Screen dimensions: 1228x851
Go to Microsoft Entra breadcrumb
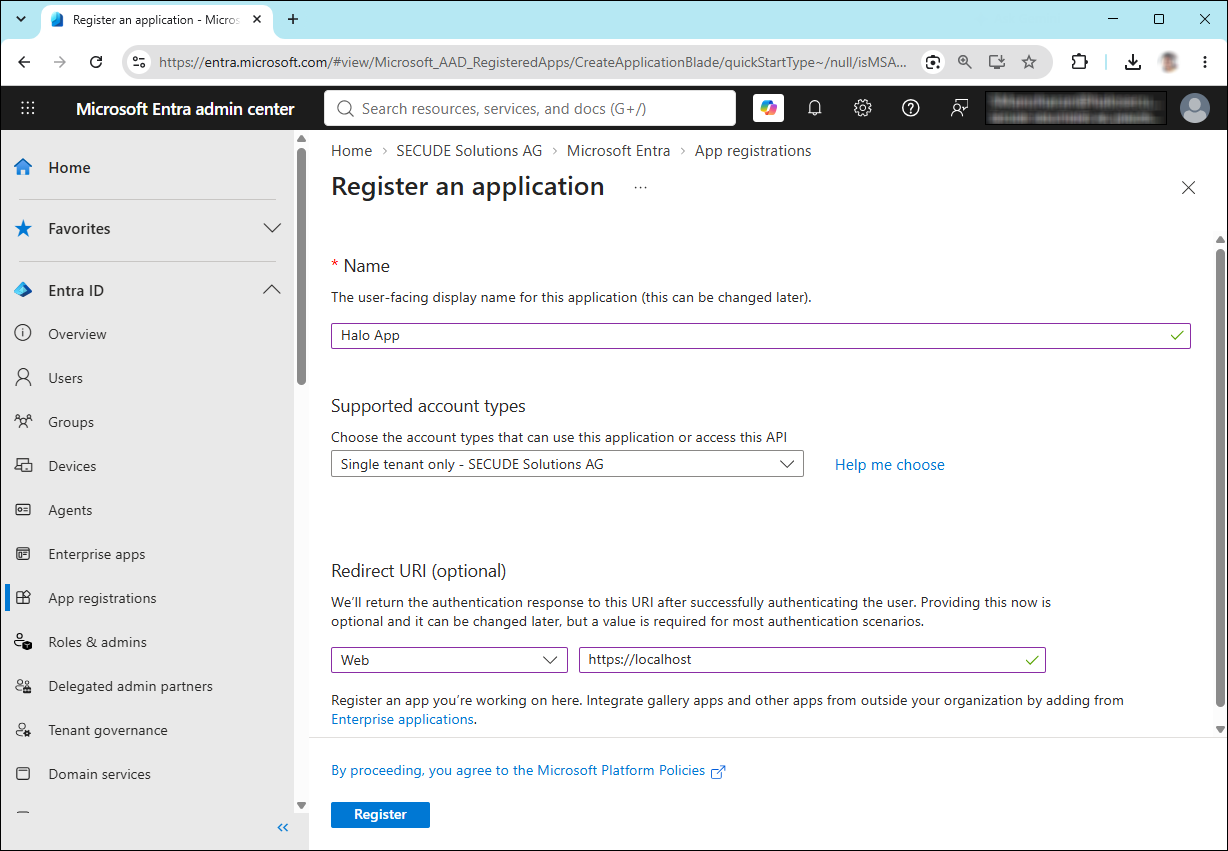pos(618,151)
